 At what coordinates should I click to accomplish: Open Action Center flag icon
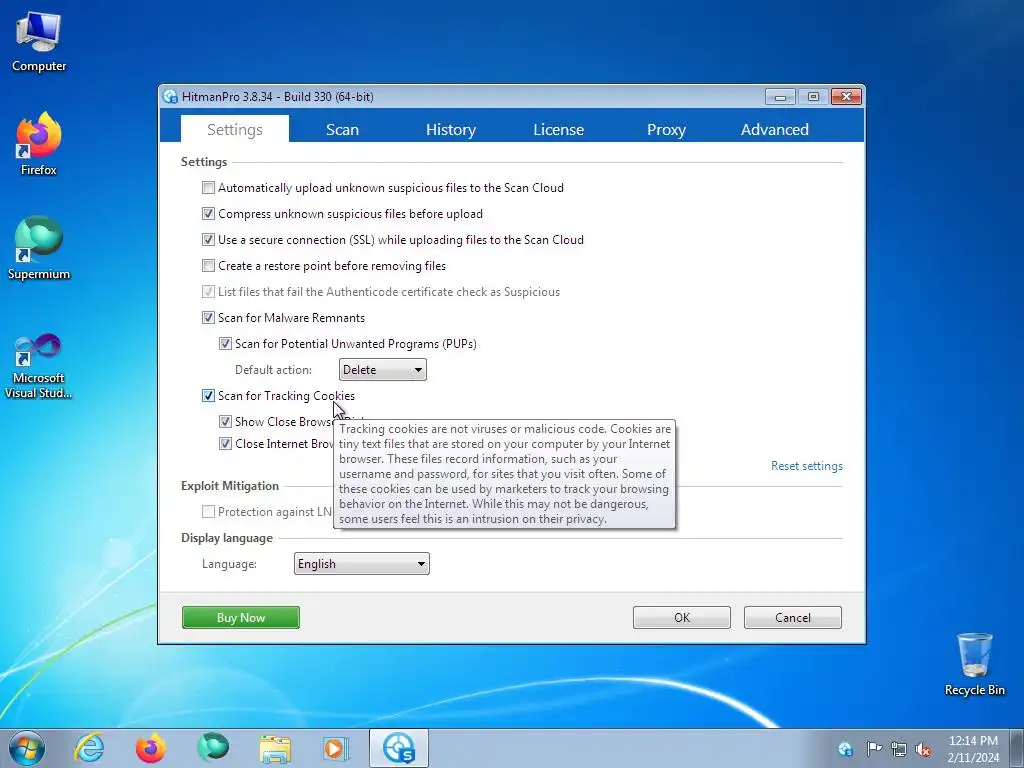click(x=873, y=749)
